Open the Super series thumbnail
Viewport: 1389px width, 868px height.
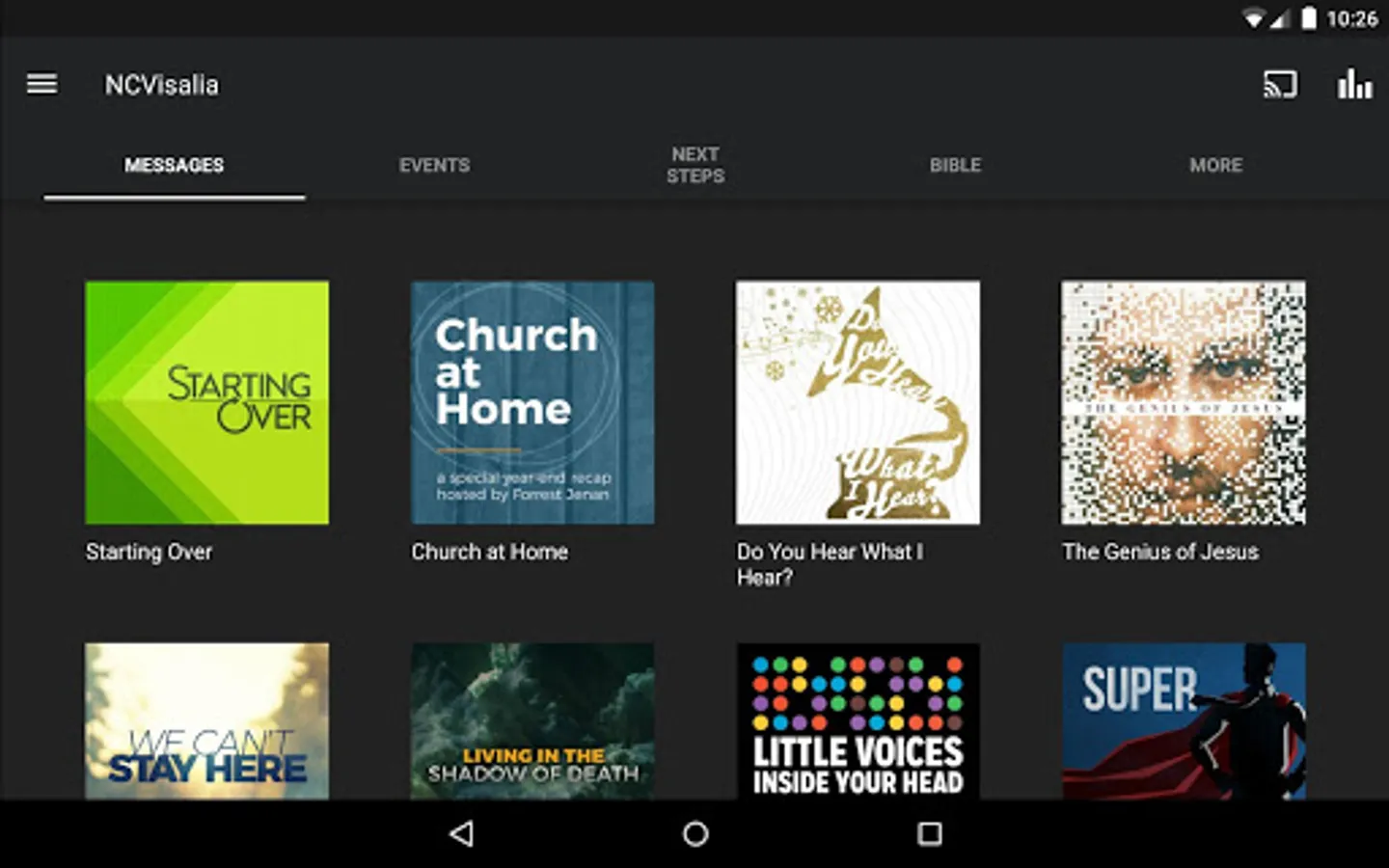click(x=1184, y=721)
